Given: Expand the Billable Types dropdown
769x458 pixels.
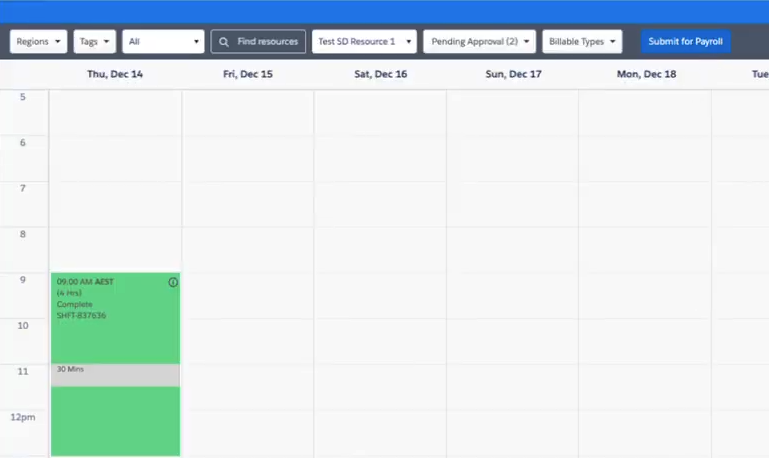Looking at the screenshot, I should click(582, 42).
